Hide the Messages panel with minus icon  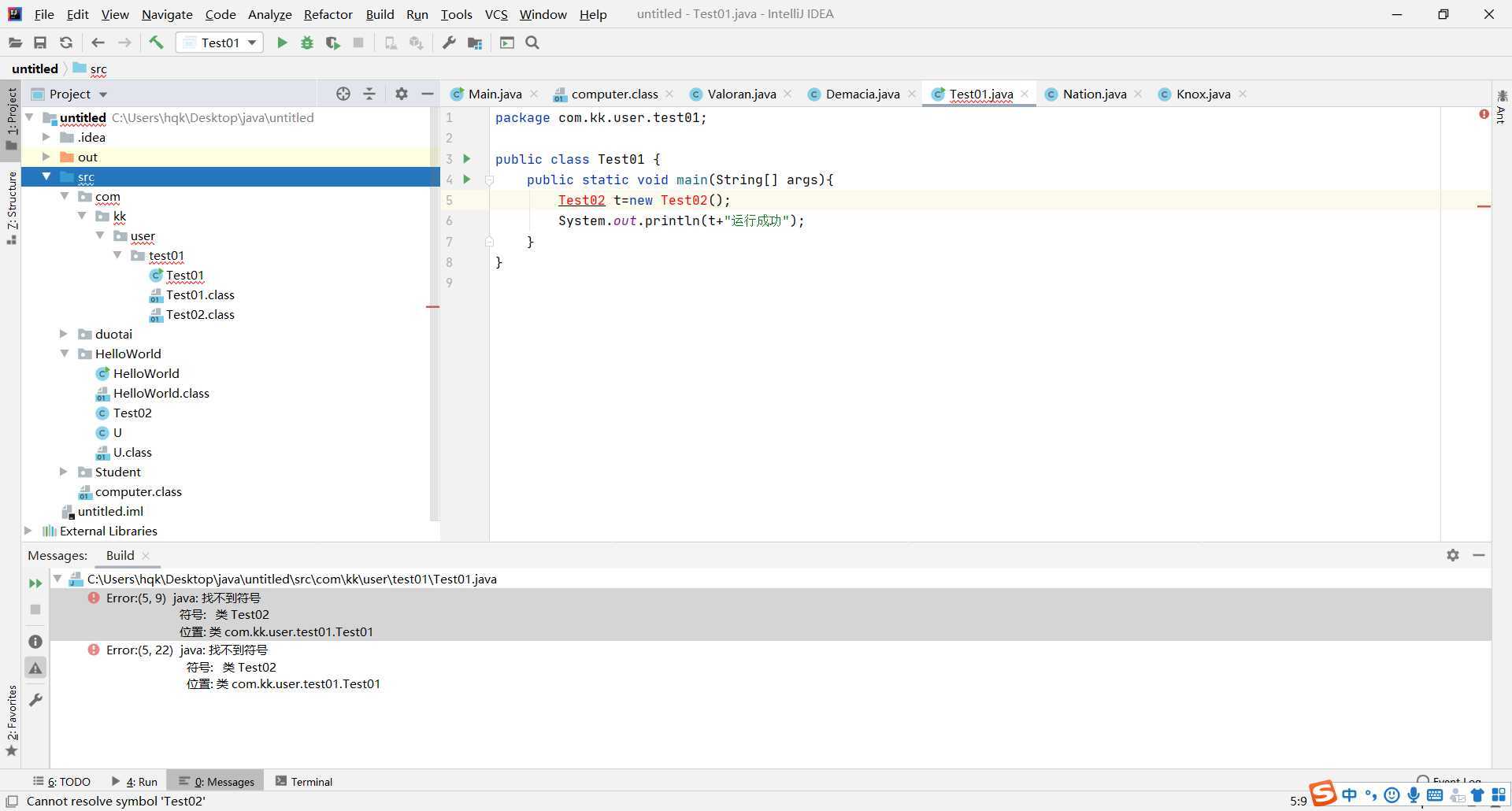point(1479,555)
